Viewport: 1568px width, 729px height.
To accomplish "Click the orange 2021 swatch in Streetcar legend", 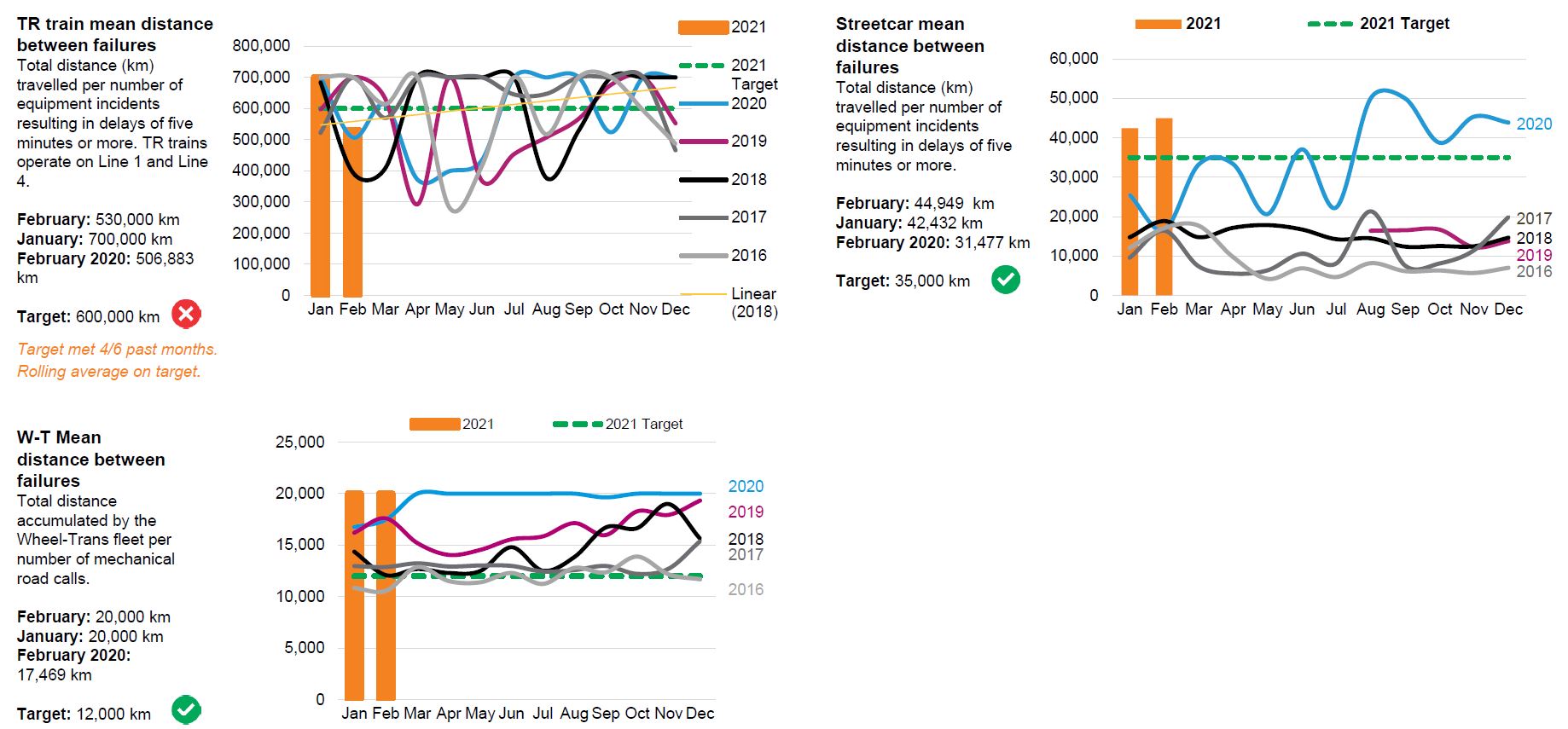I will (x=1158, y=24).
